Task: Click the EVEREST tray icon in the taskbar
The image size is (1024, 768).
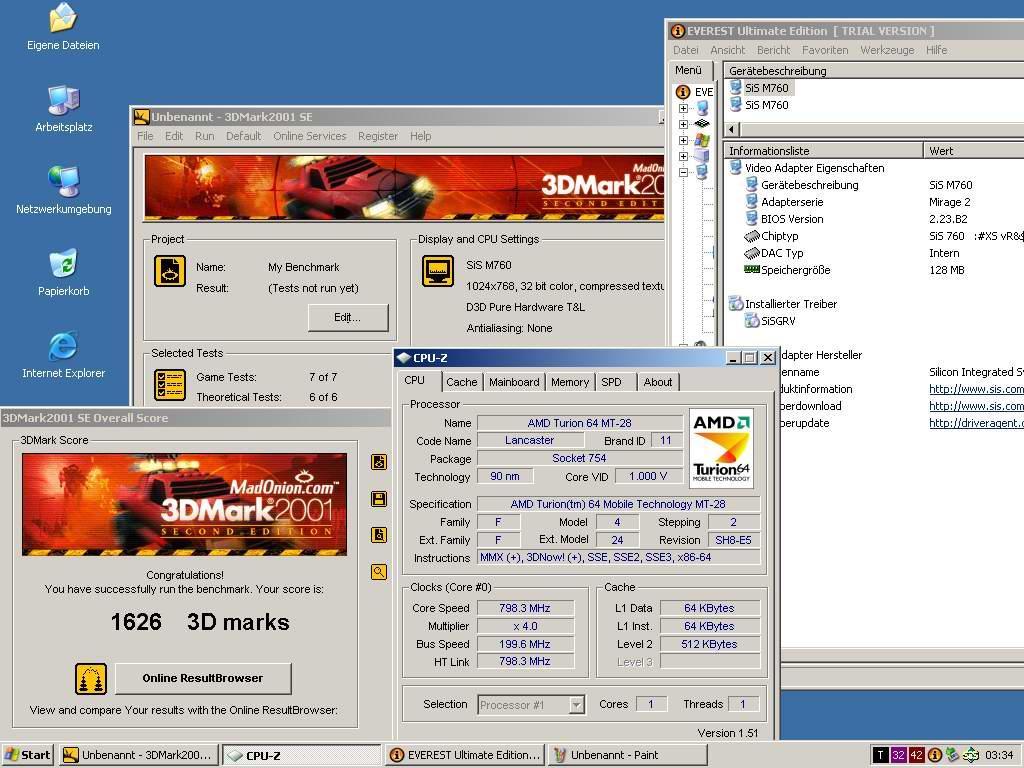Action: [935, 755]
